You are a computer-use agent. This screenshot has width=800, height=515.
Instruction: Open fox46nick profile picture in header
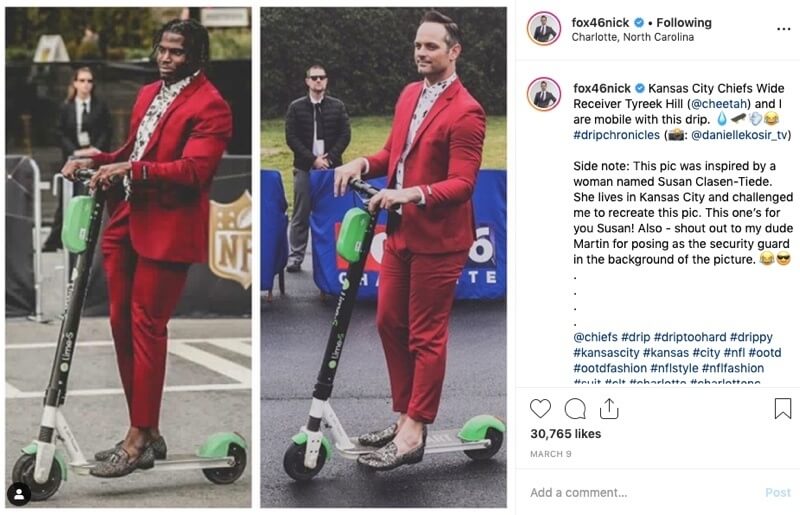544,29
